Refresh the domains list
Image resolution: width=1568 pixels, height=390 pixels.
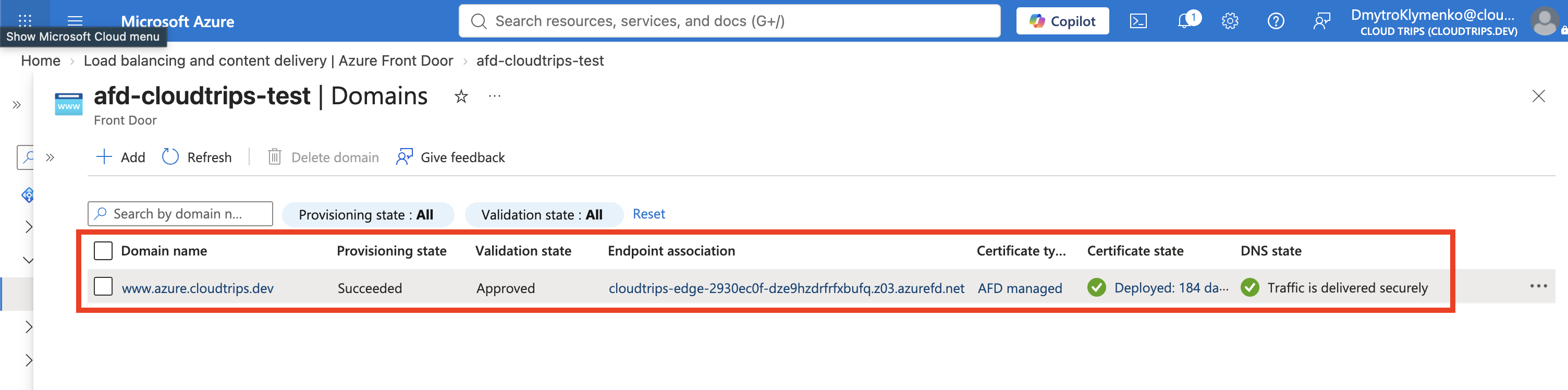[x=197, y=157]
